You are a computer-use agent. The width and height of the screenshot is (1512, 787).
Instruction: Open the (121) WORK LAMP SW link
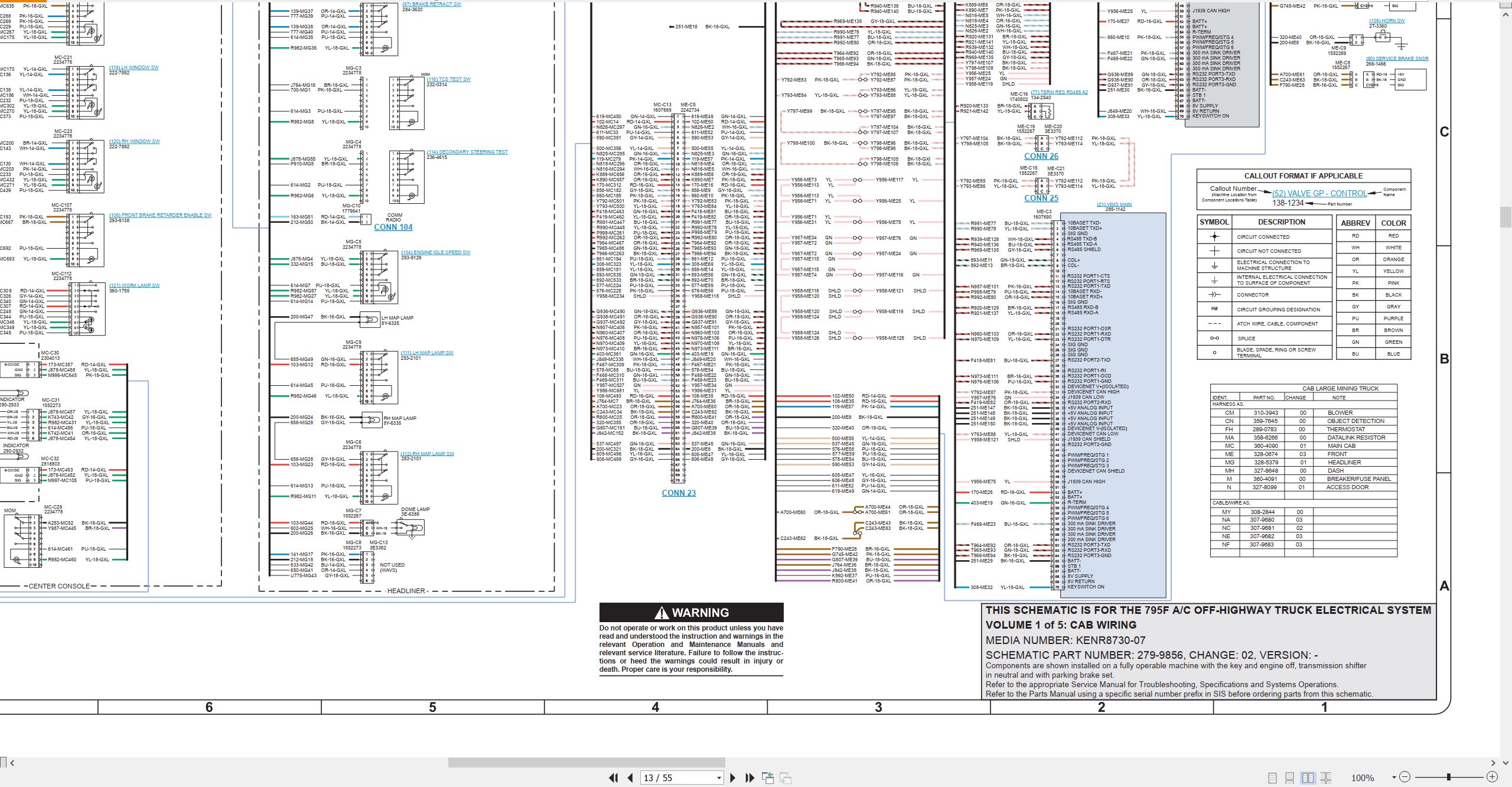(x=134, y=285)
